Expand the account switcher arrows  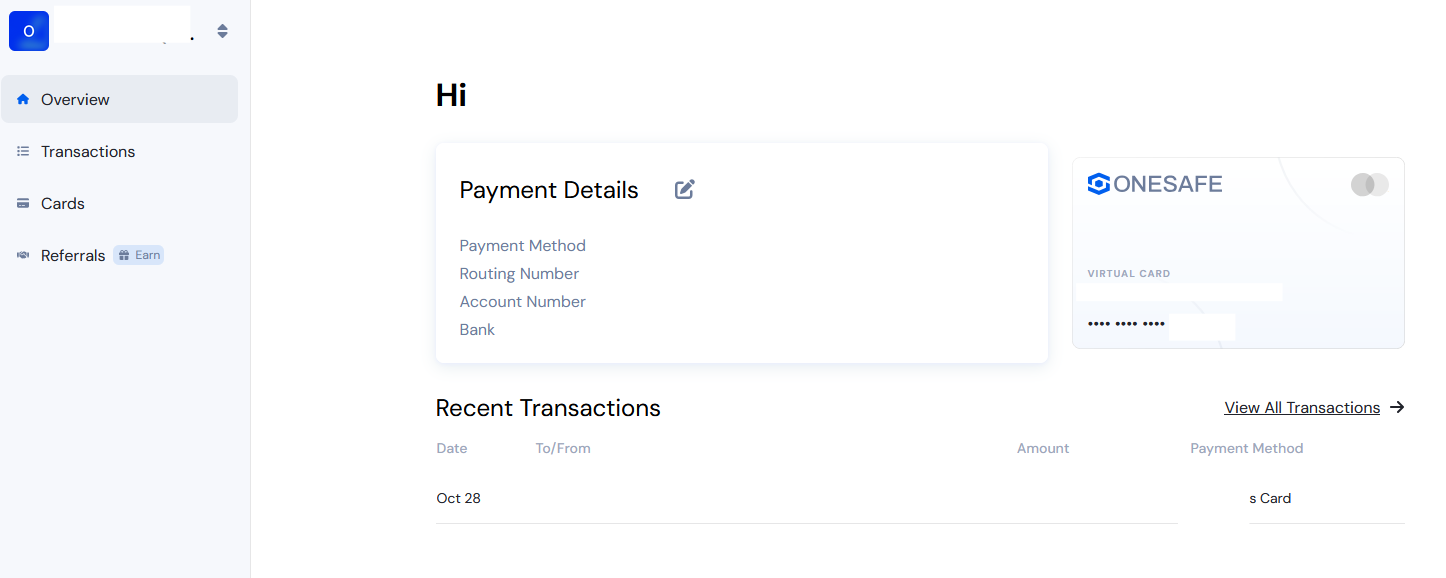coord(222,31)
